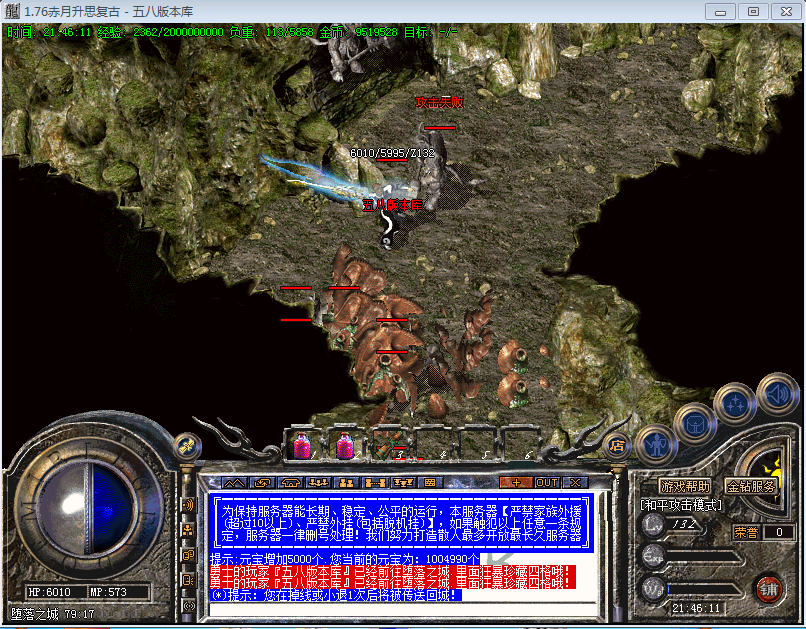This screenshot has height=629, width=806.
Task: Toggle the sound-wave shout channel icon
Action: pos(188,505)
